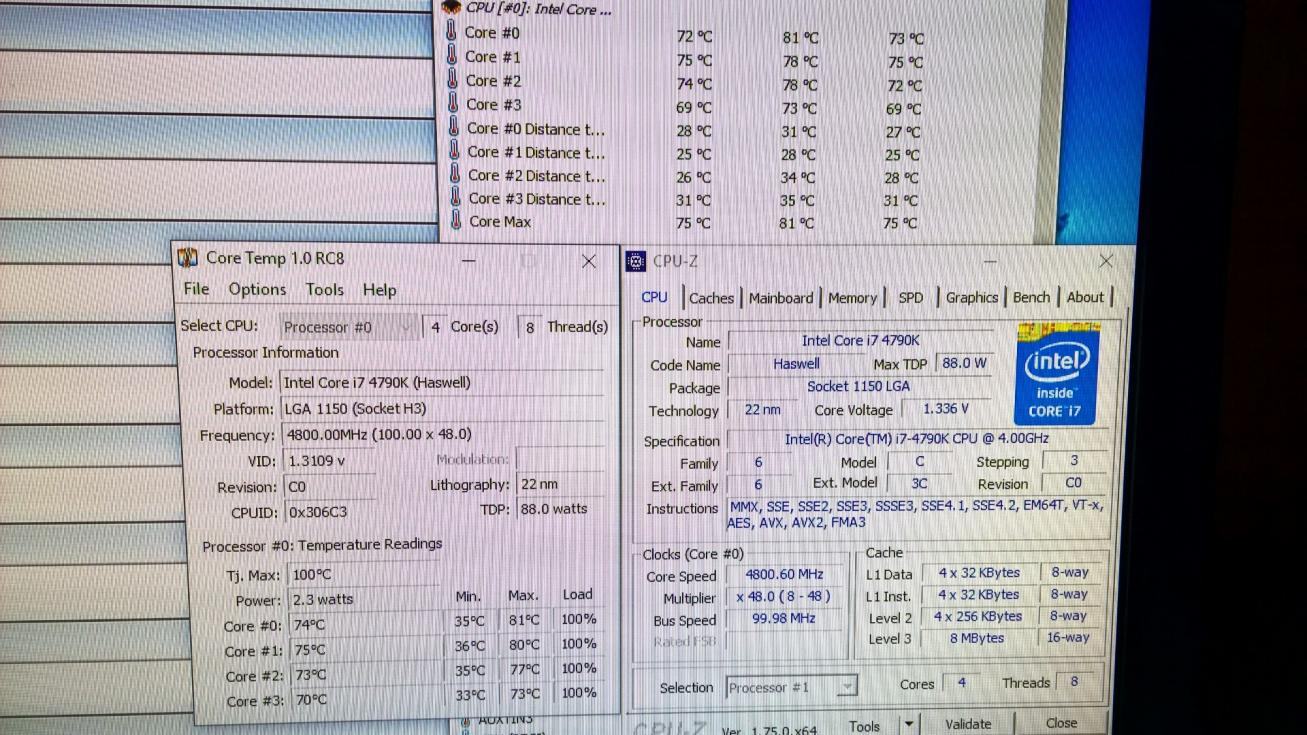Screen dimensions: 1307x735
Task: Select the Core #0 Distance row label
Action: (536, 129)
